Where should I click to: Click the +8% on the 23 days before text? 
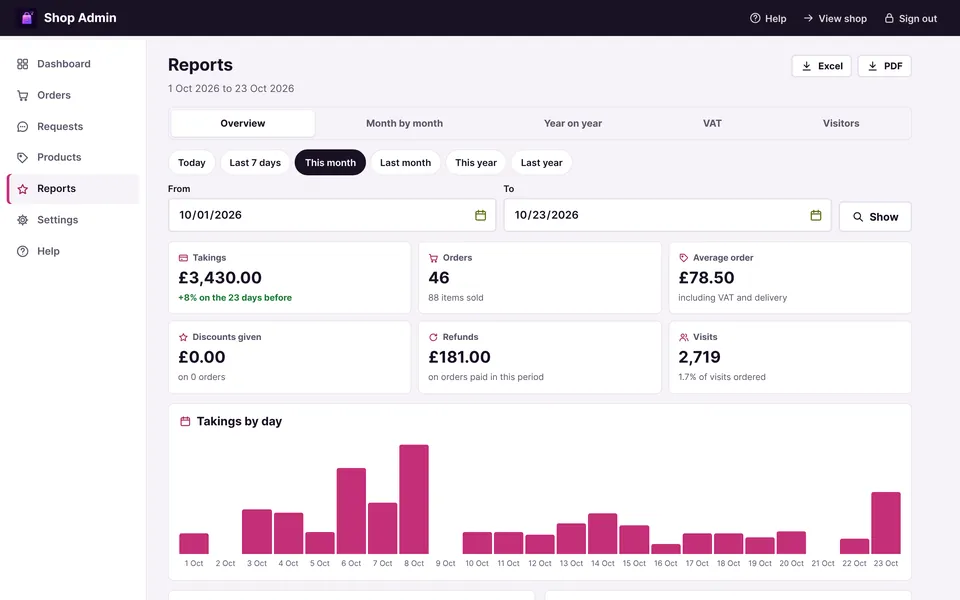point(235,298)
